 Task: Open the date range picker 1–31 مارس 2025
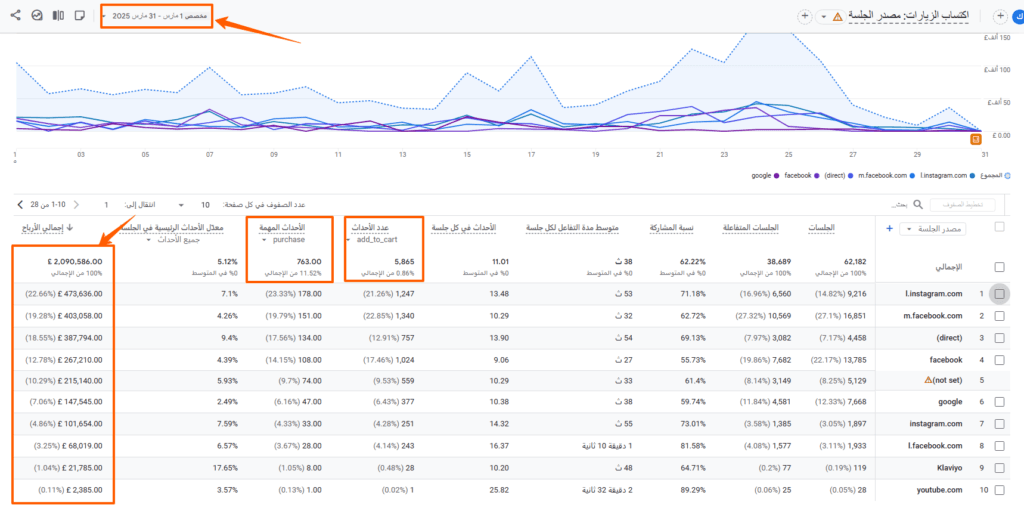pyautogui.click(x=156, y=15)
